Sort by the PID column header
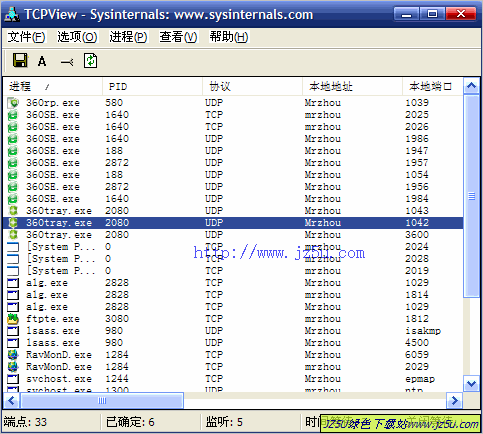The height and width of the screenshot is (434, 483). (x=152, y=87)
